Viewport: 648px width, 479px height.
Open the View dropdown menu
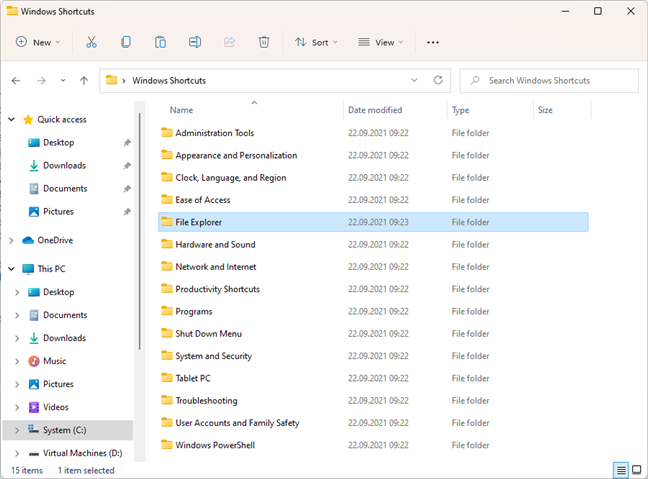coord(381,42)
